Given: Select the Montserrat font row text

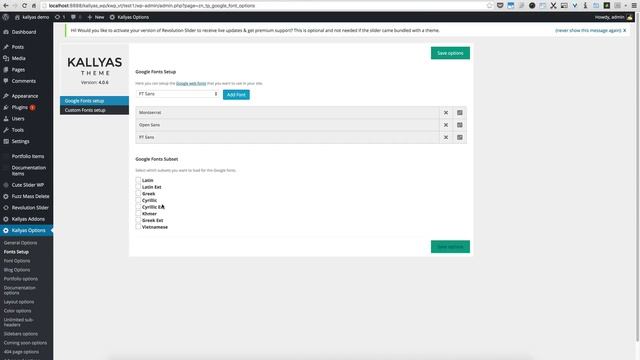Looking at the screenshot, I should [150, 113].
